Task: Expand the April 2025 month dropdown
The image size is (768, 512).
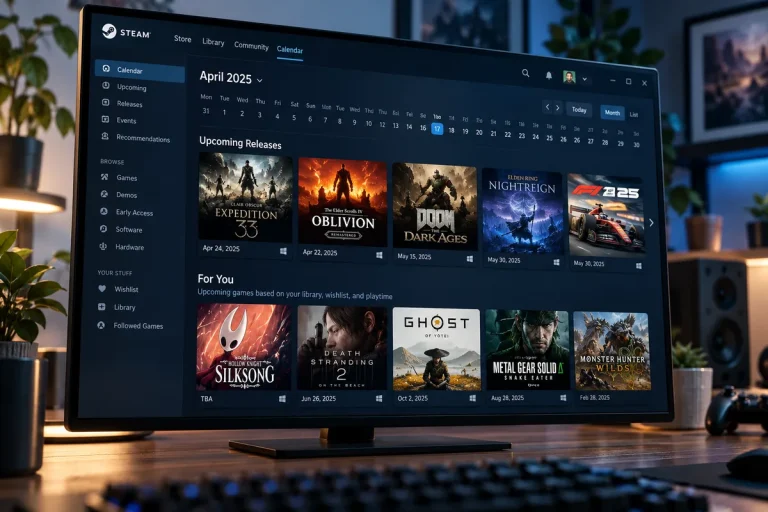Action: point(260,80)
